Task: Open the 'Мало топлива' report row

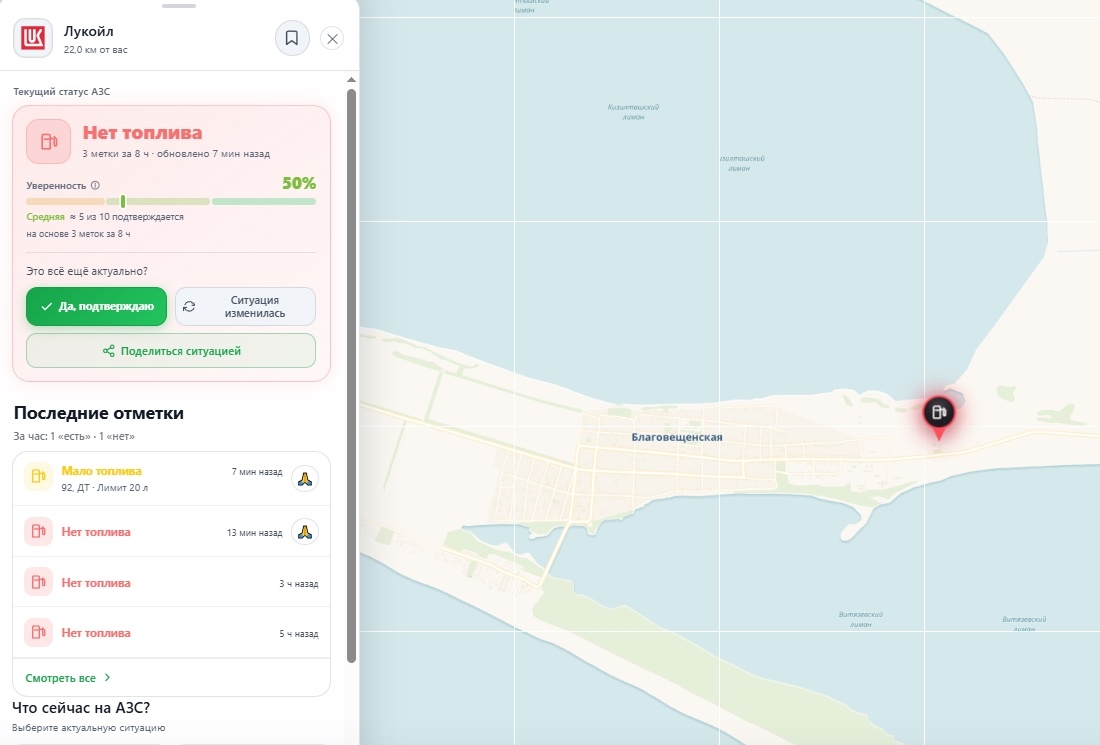Action: click(x=171, y=478)
